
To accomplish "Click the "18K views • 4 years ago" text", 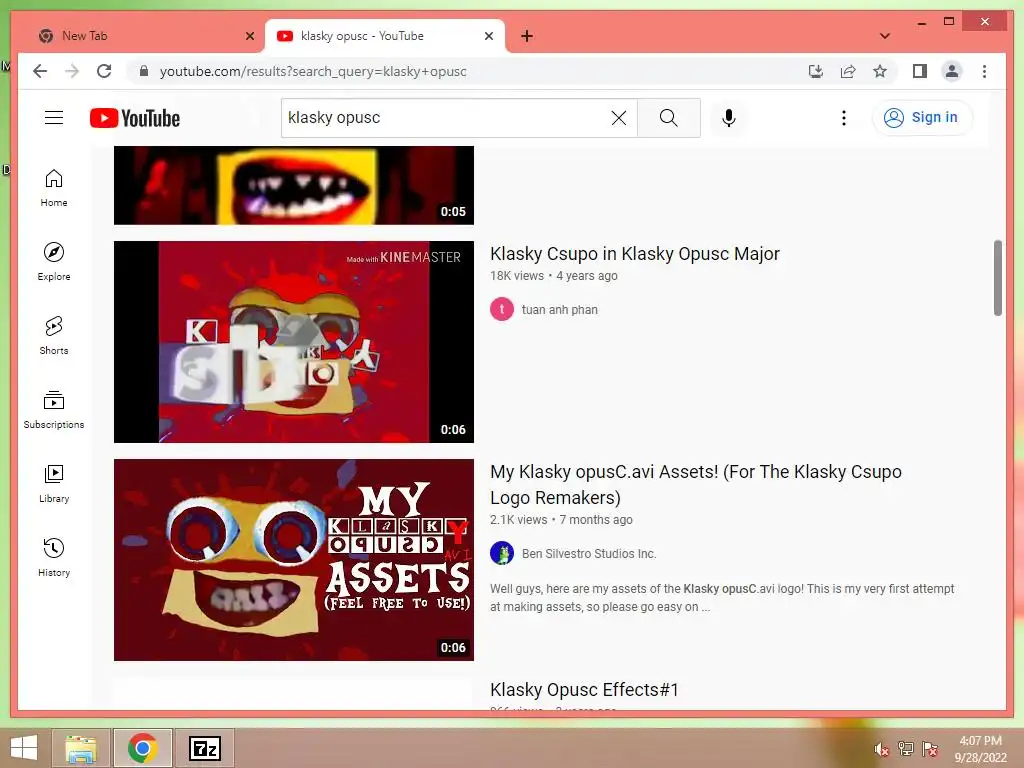I will point(554,276).
